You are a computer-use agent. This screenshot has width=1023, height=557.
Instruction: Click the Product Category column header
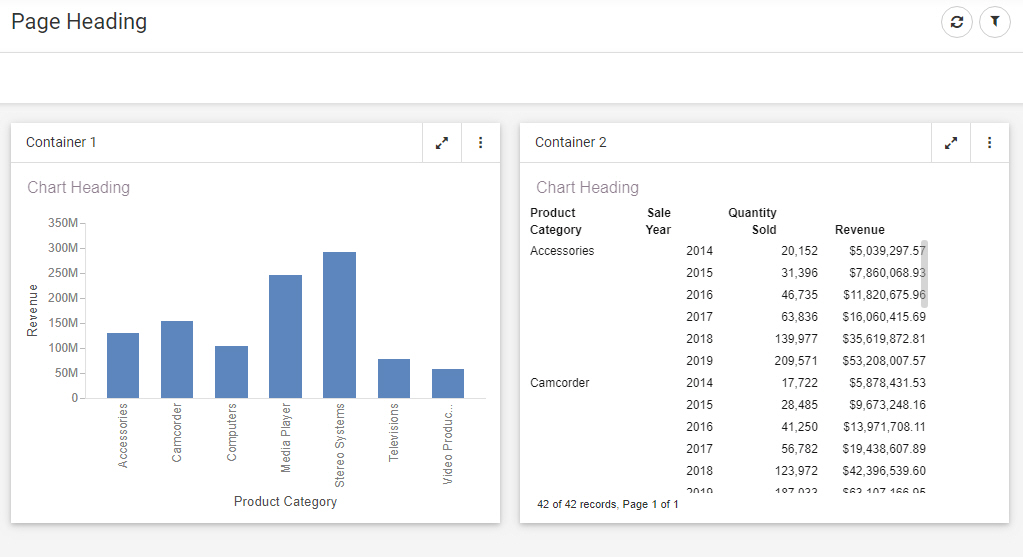[556, 221]
